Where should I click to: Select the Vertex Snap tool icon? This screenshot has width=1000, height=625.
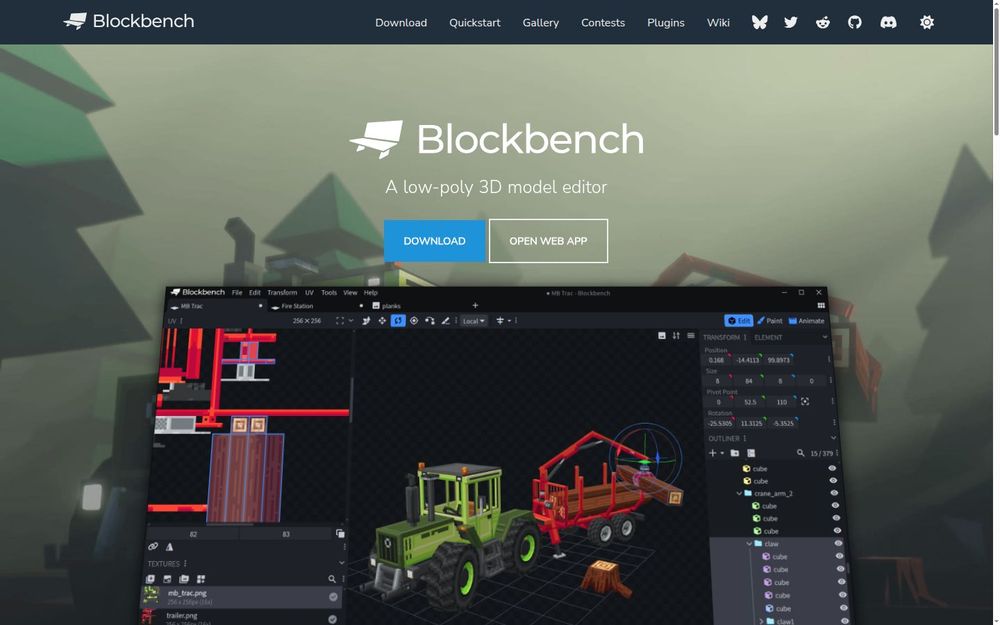pos(430,321)
